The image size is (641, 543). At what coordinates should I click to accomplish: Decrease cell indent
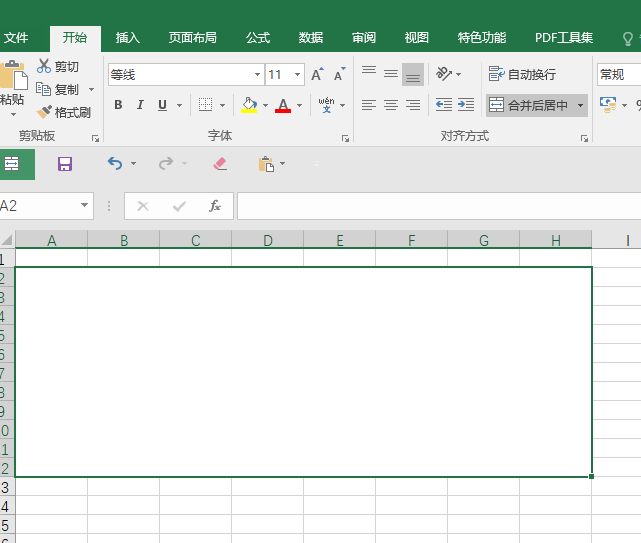444,105
